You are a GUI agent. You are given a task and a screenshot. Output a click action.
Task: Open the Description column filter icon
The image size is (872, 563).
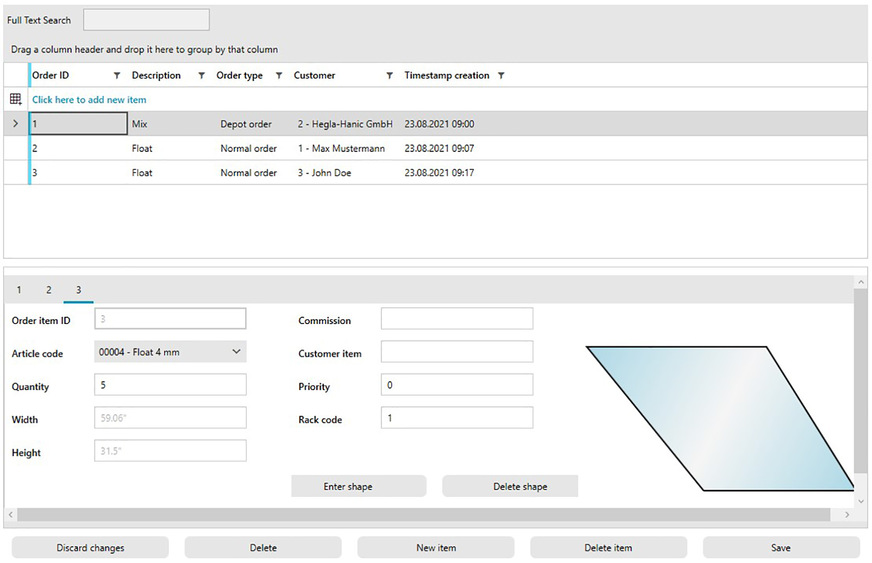(x=201, y=76)
